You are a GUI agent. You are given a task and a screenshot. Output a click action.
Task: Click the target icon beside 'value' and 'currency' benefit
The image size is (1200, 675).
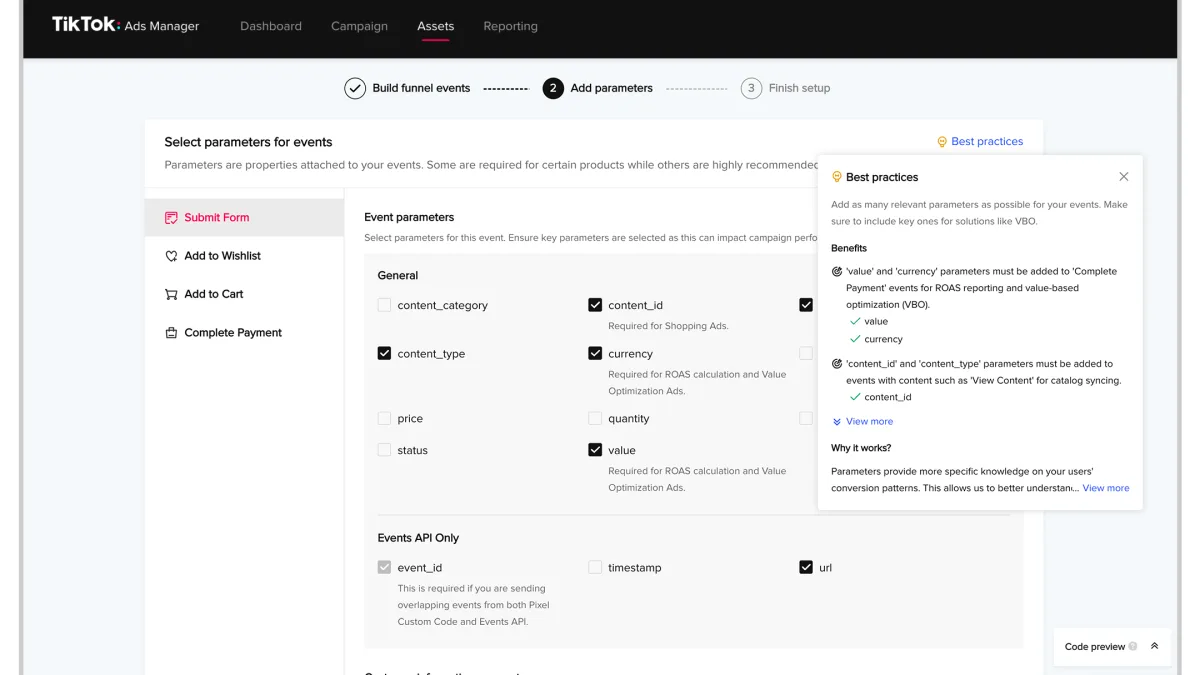[837, 271]
